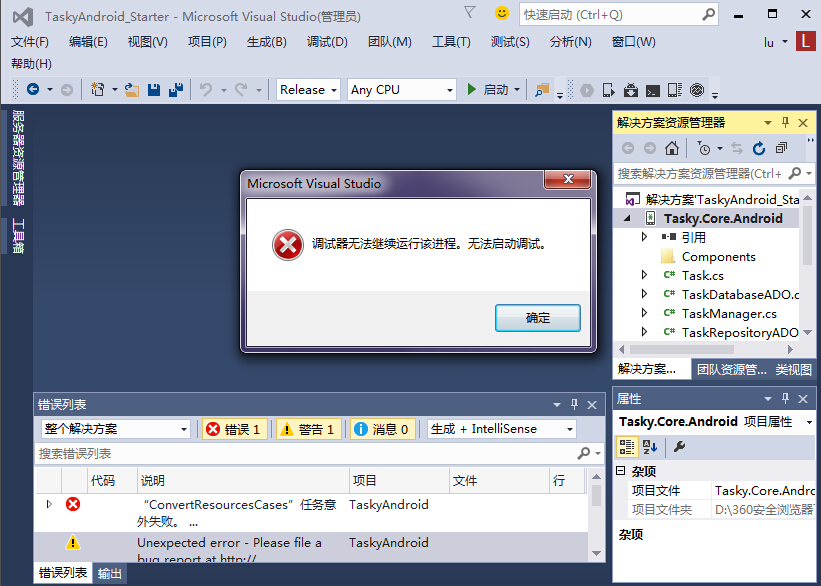The image size is (821, 586).
Task: Open the File menu
Action: coord(30,42)
